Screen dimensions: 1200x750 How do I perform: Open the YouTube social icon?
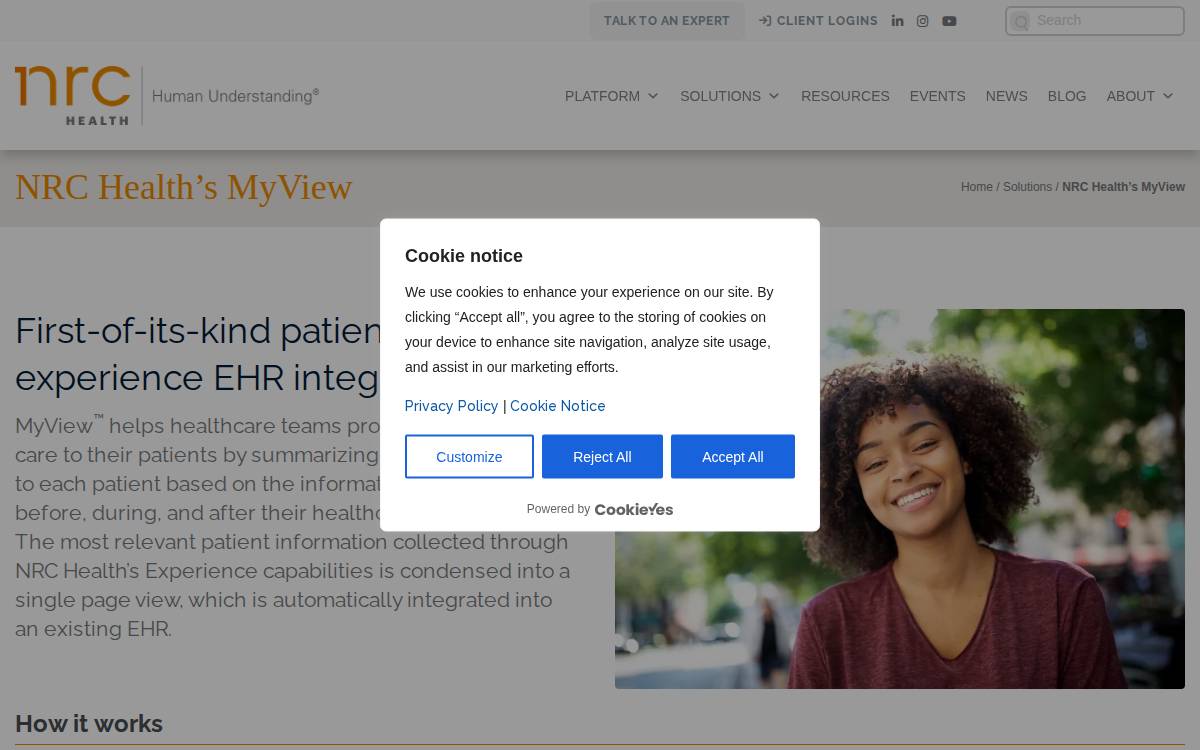coord(949,21)
